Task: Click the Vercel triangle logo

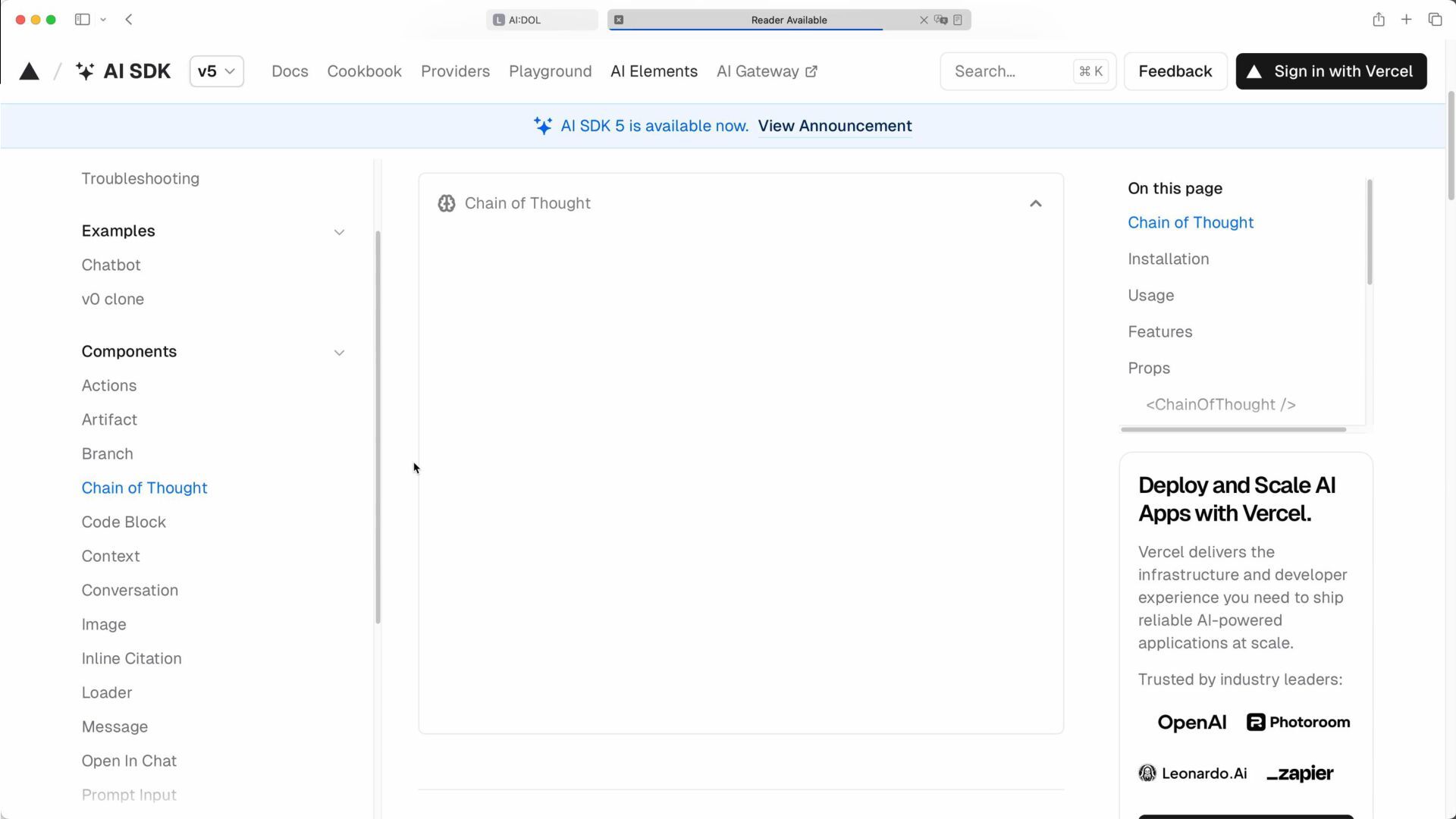Action: (29, 71)
